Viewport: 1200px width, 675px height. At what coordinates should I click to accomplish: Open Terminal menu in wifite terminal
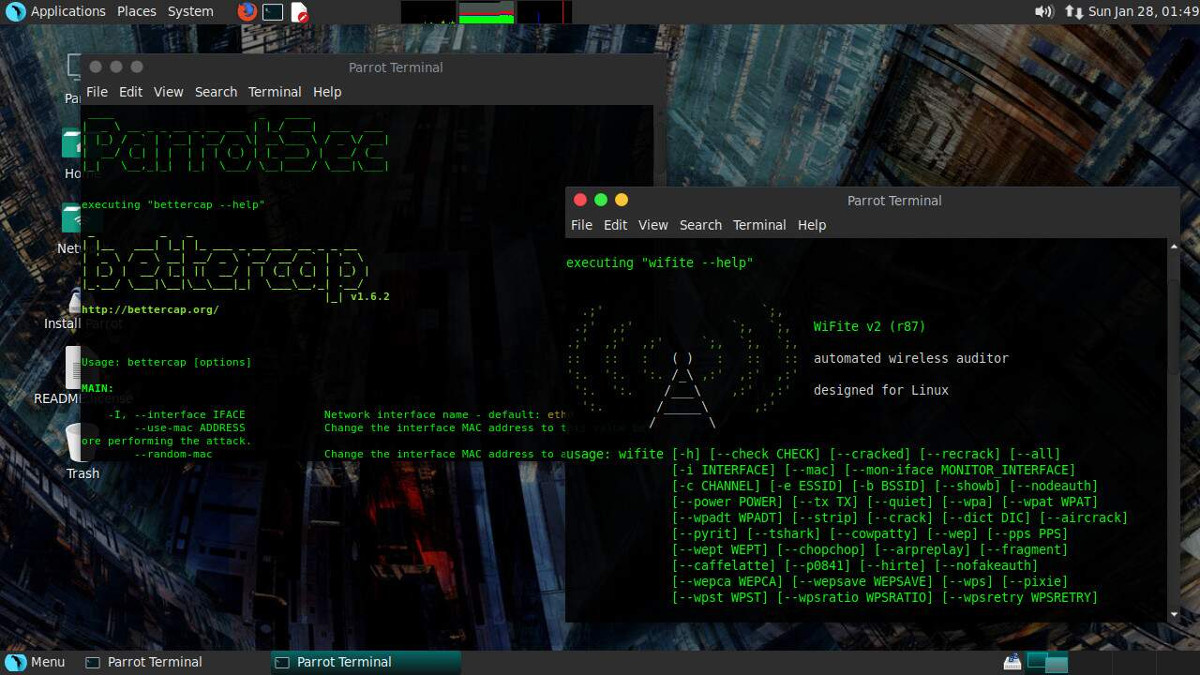[x=760, y=225]
